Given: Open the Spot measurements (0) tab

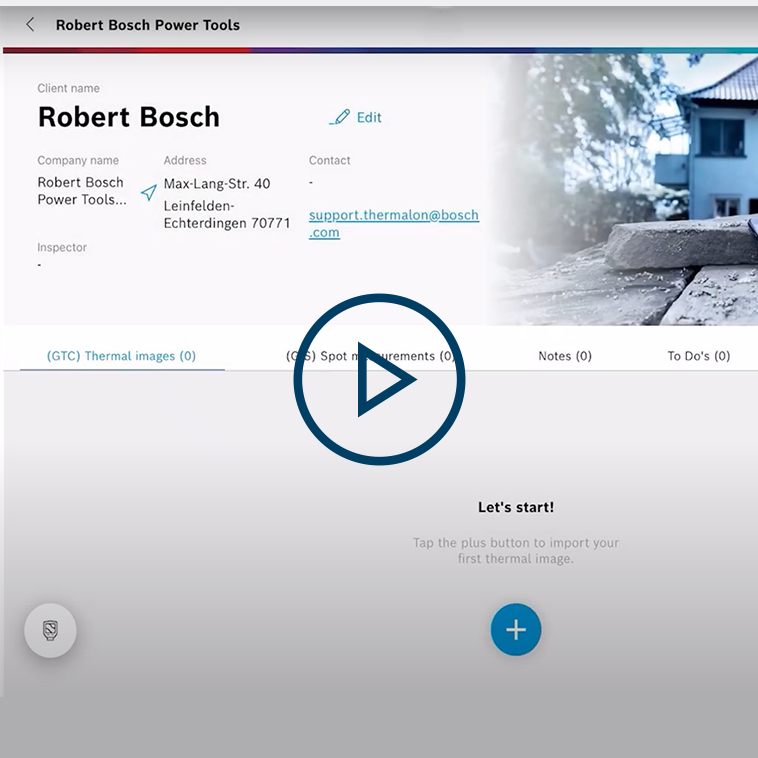Looking at the screenshot, I should click(x=371, y=356).
